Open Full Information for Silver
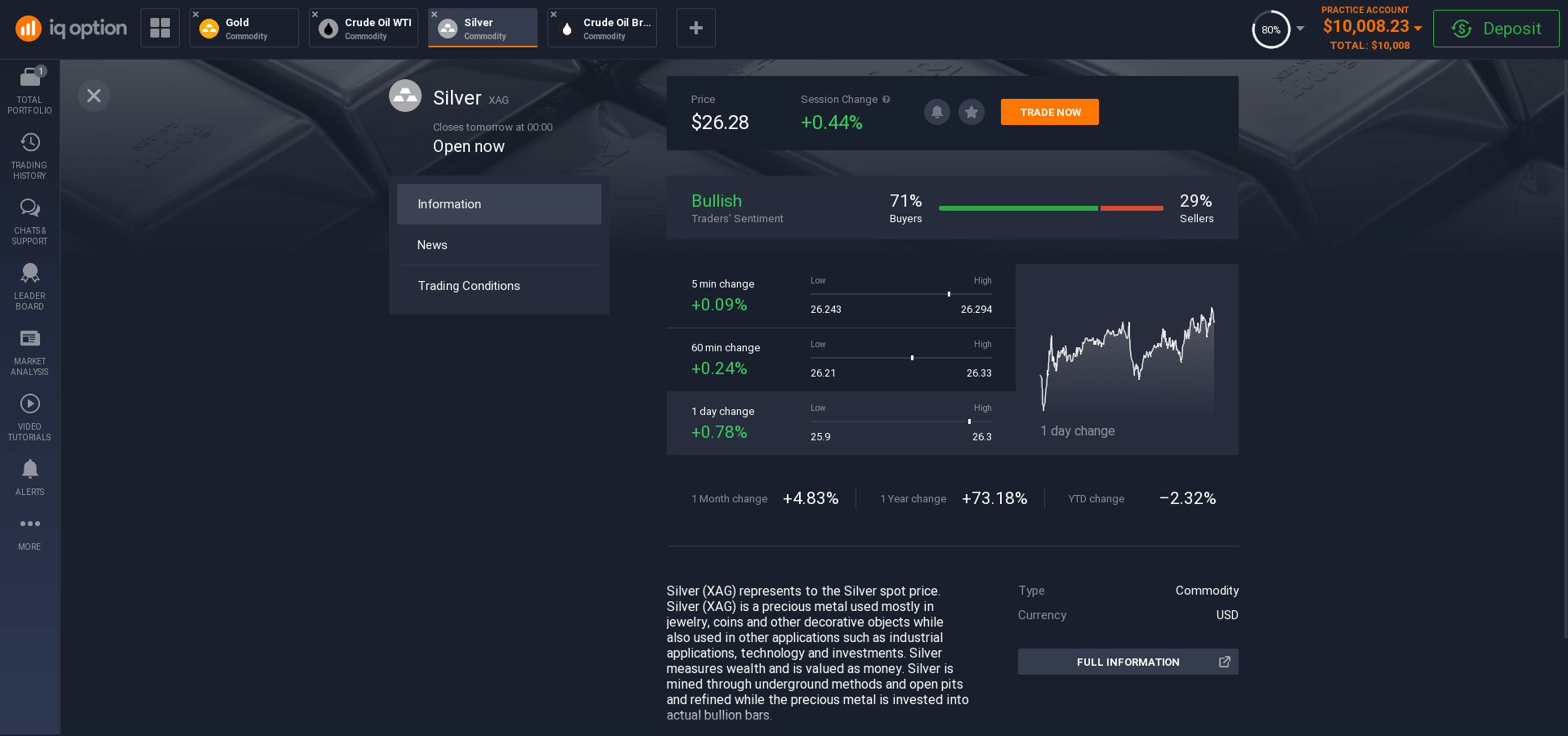This screenshot has height=736, width=1568. click(1128, 662)
